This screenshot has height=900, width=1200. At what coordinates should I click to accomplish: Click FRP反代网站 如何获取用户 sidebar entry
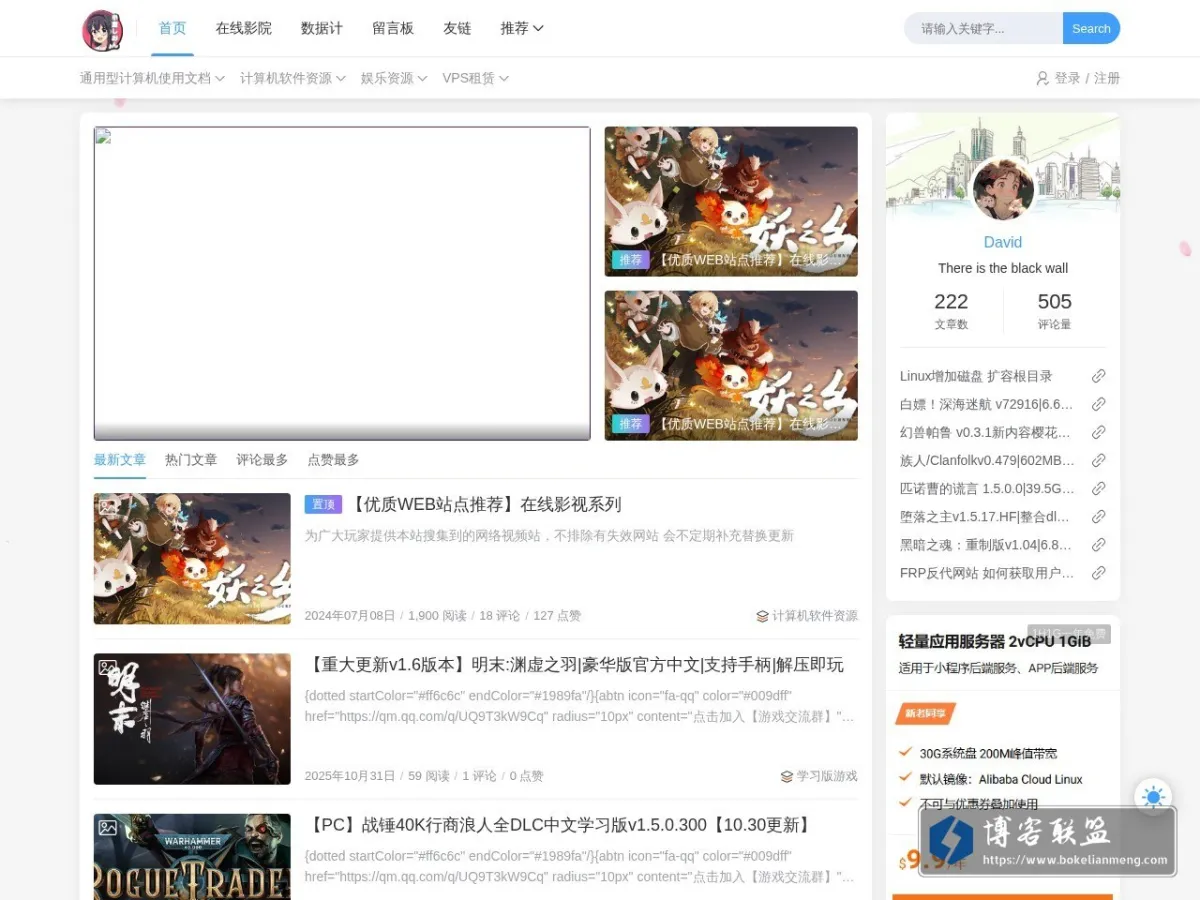(987, 572)
